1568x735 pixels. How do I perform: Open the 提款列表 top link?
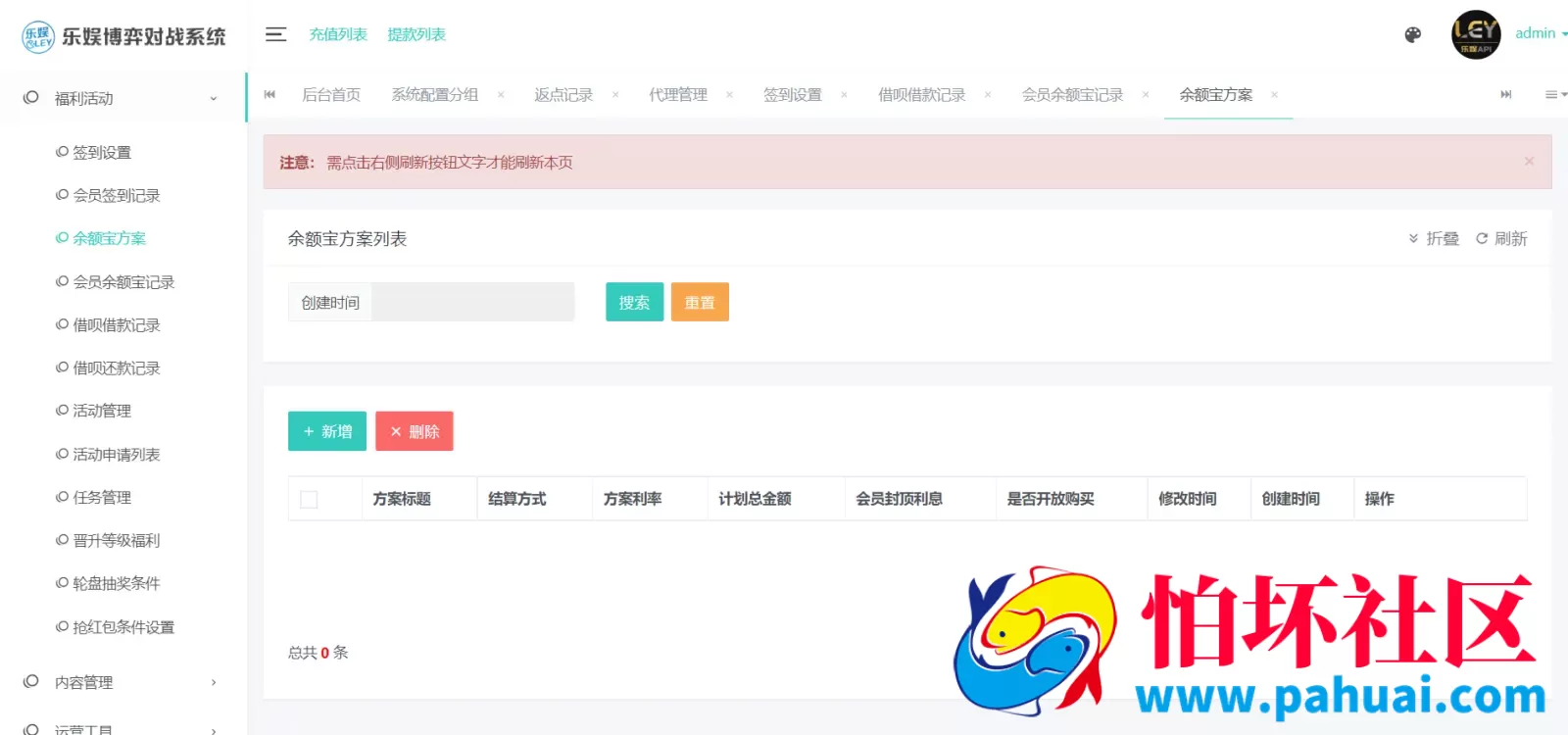[416, 34]
